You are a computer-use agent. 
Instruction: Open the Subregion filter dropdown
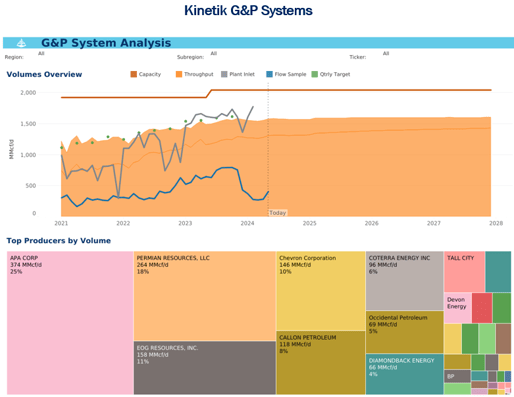(214, 53)
